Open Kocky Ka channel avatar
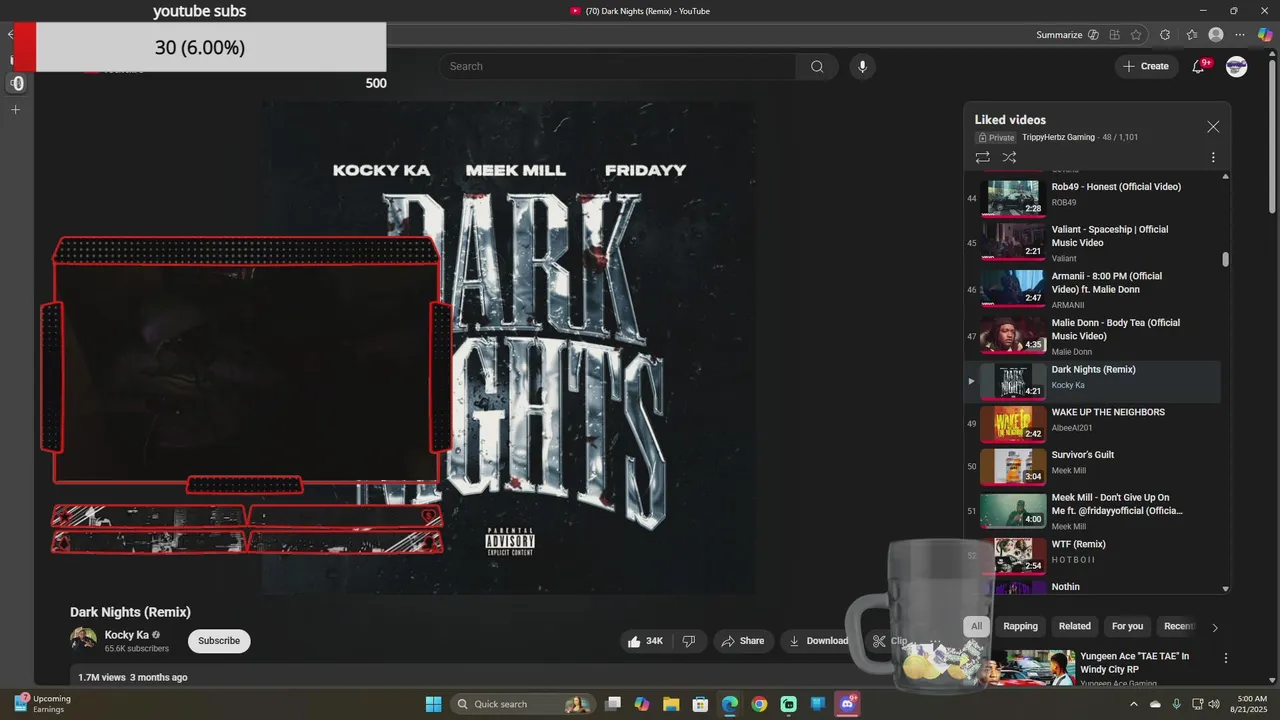The image size is (1280, 720). click(x=83, y=639)
